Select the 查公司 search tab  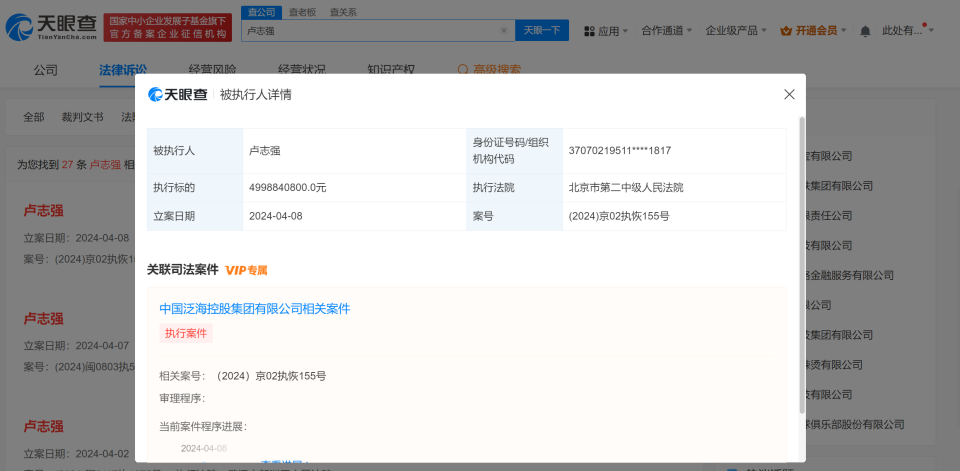[x=261, y=12]
